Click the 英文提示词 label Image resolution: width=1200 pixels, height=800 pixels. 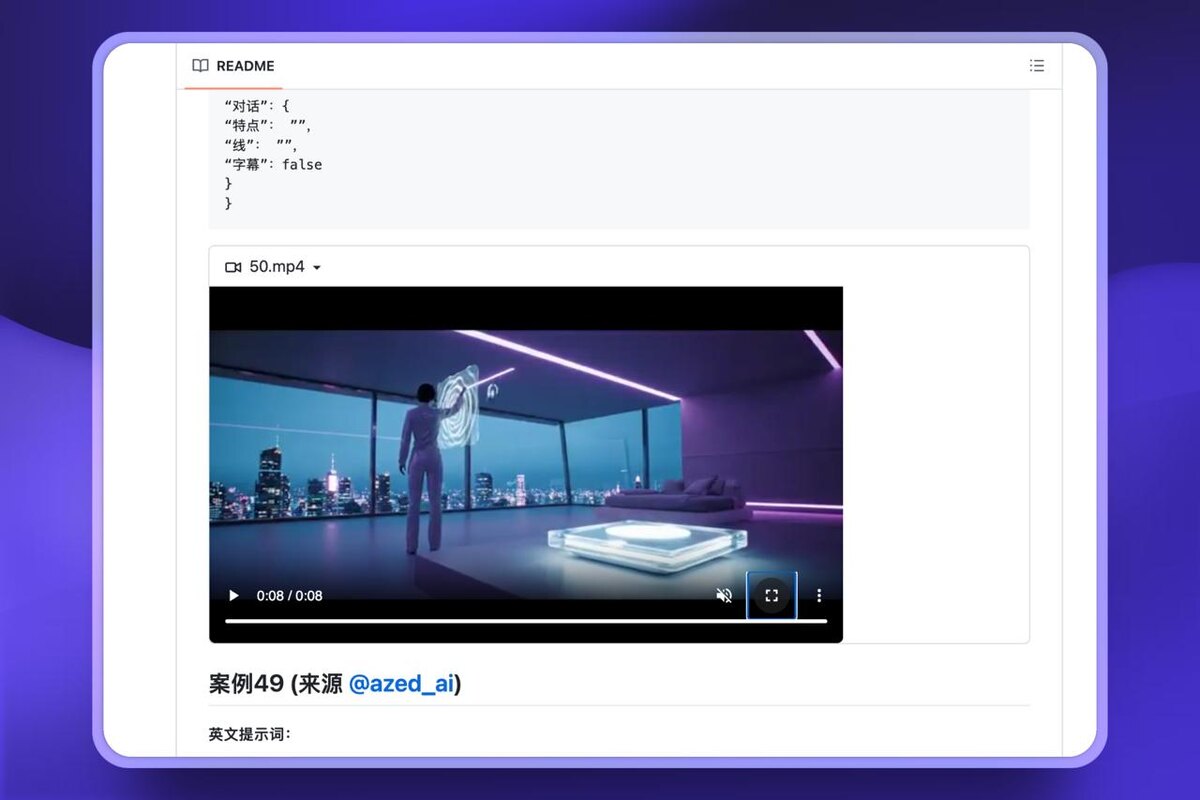point(250,734)
